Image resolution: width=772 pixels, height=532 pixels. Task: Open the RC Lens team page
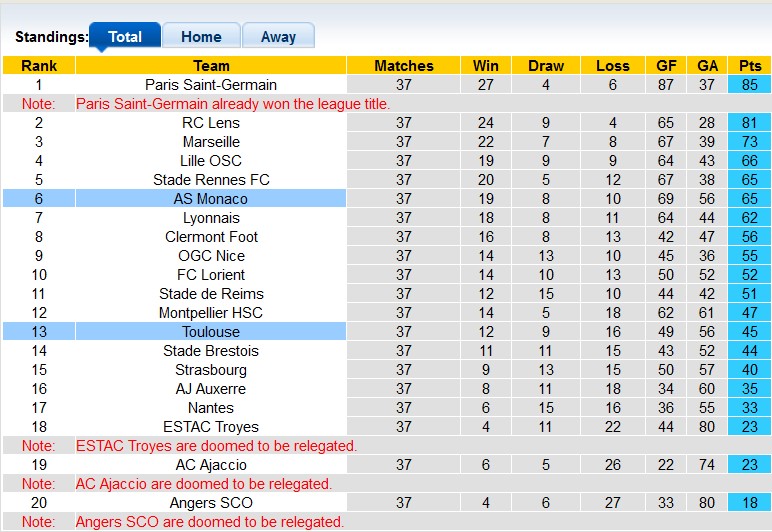[x=211, y=123]
